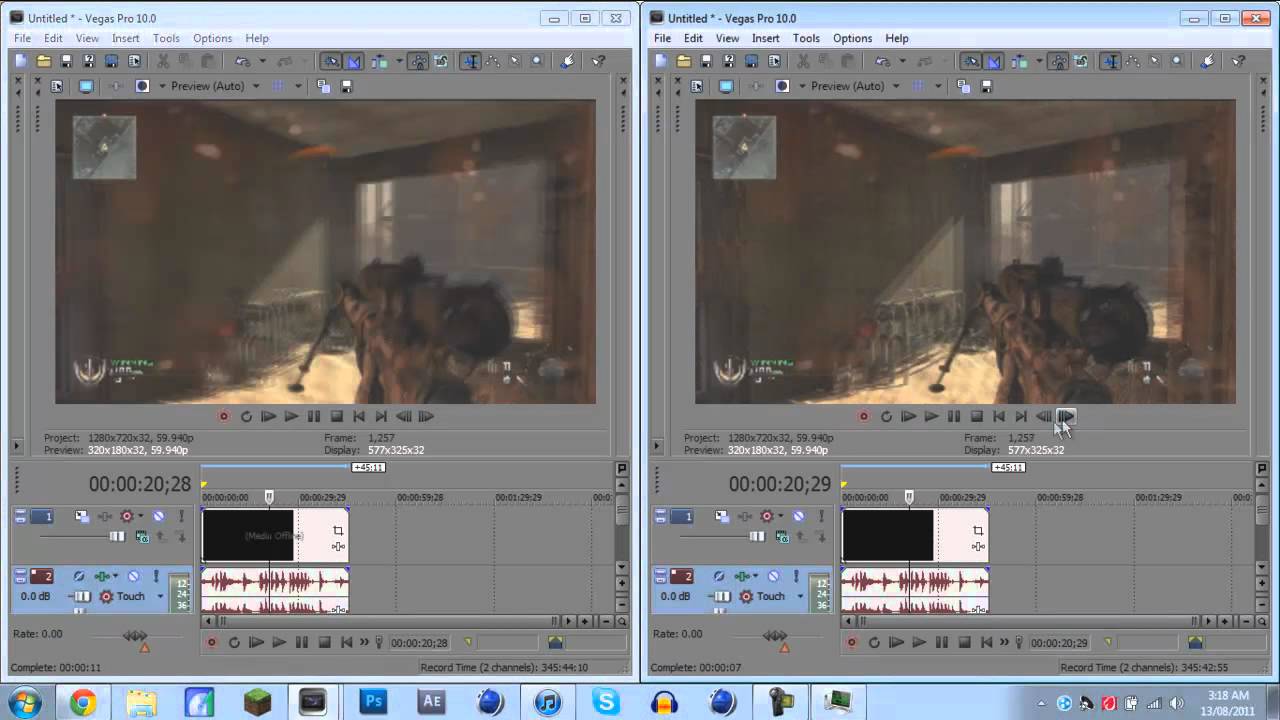
Task: Click previous frame button in left preview
Action: 404,416
